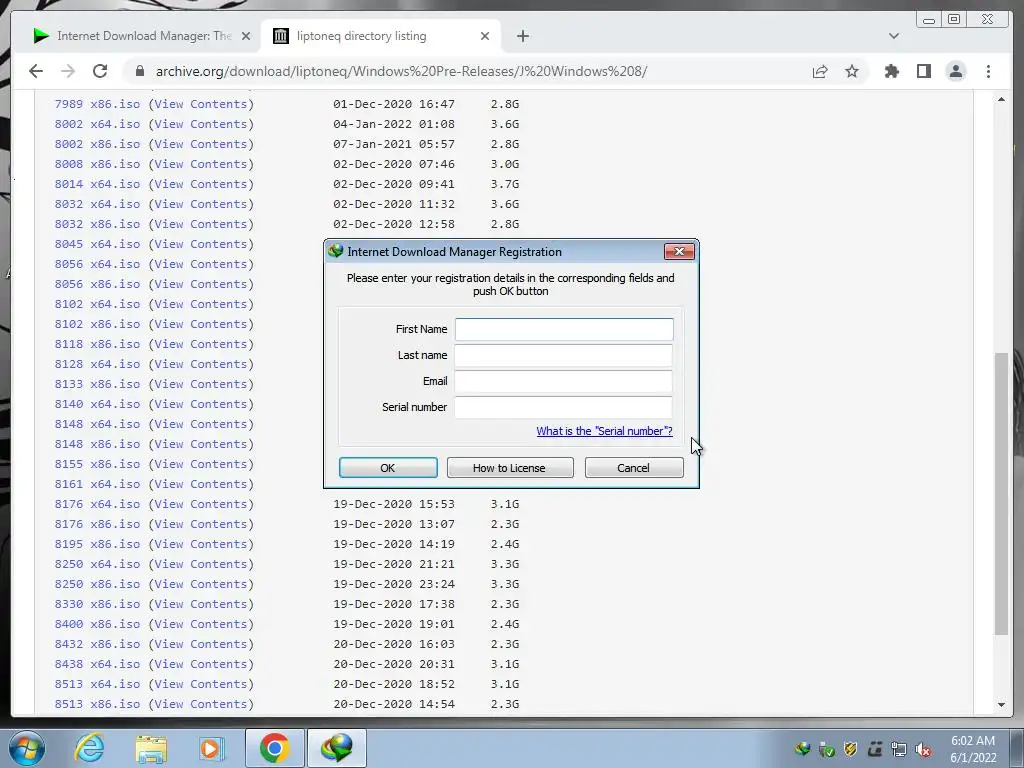1024x768 pixels.
Task: Click the page vertical scrollbar thumb
Action: coord(1001,493)
